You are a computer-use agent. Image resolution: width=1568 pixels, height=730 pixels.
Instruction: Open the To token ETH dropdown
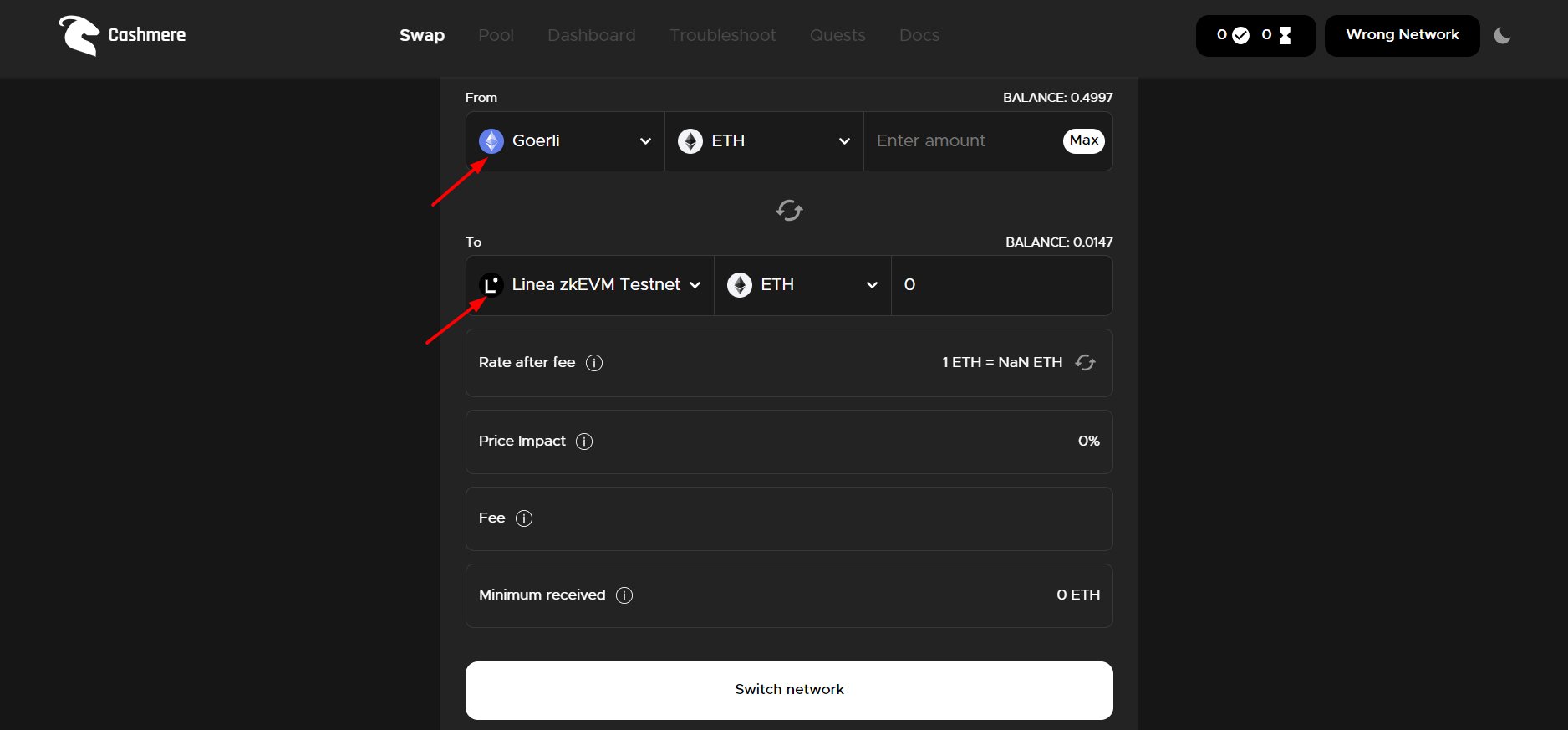tap(802, 285)
